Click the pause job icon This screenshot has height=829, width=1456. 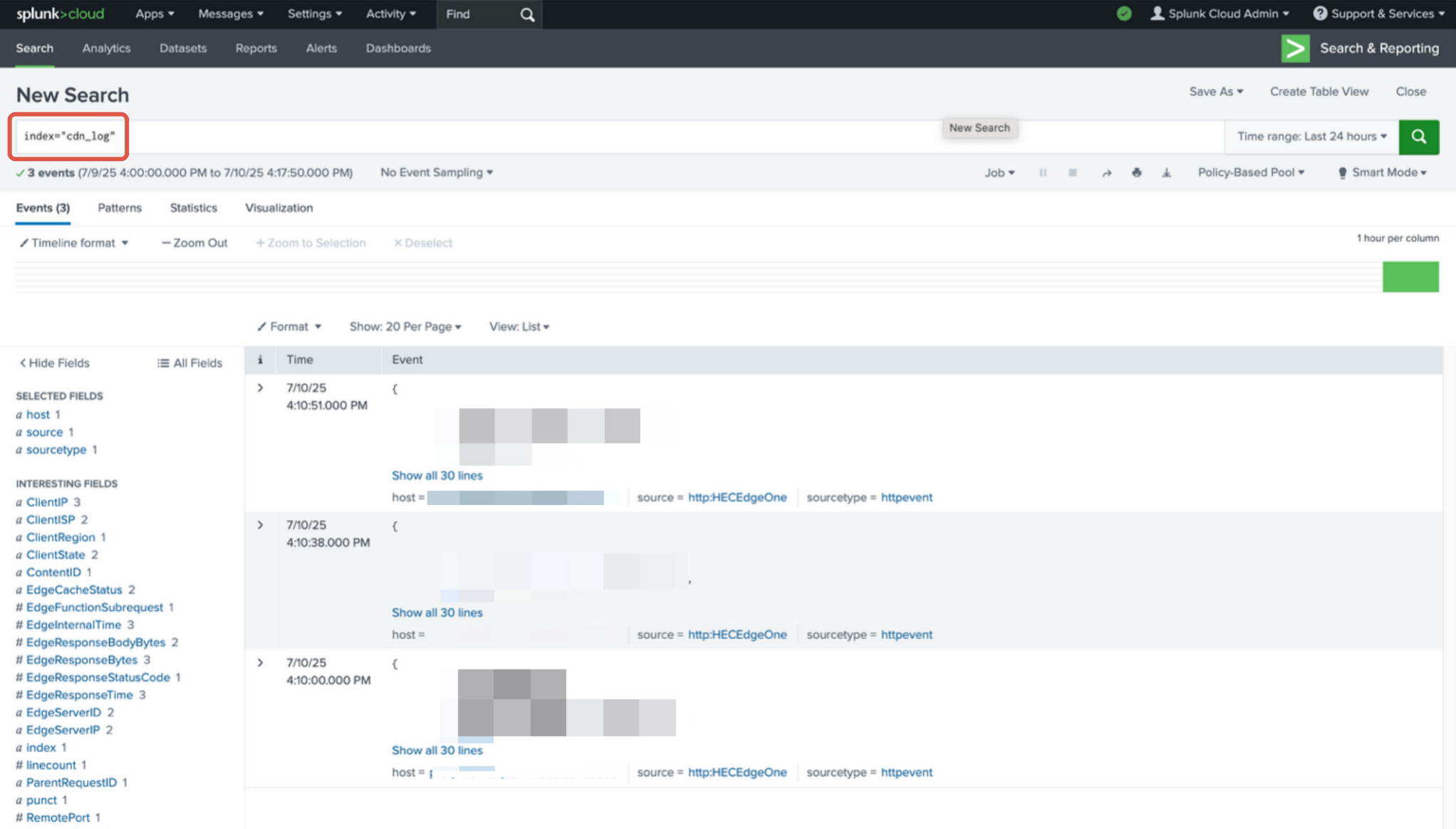pyautogui.click(x=1043, y=173)
